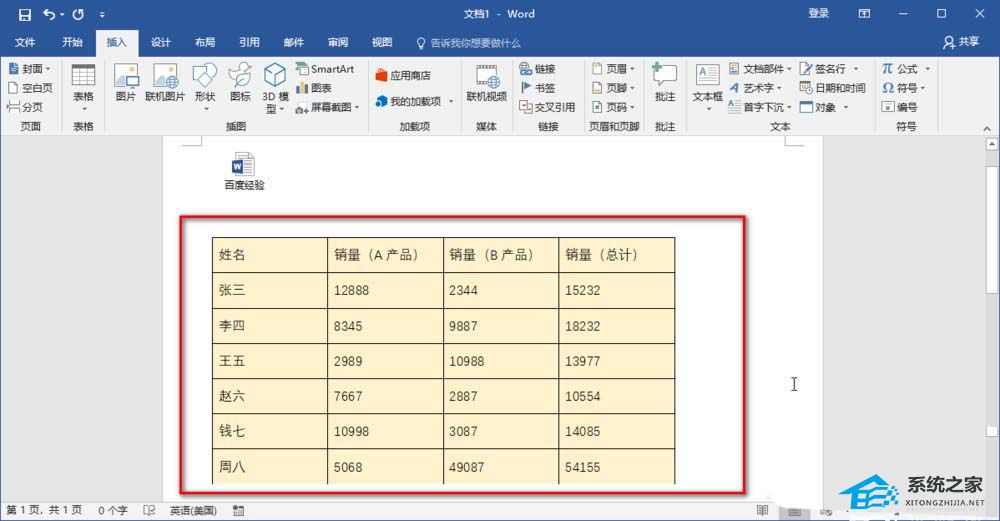Click the 共享 (Share) button

click(961, 43)
